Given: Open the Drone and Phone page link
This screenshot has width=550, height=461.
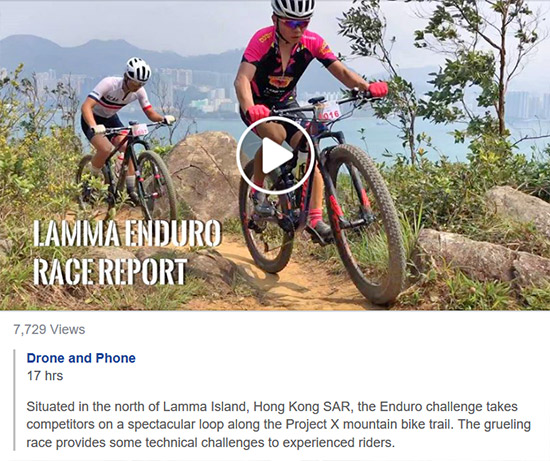Looking at the screenshot, I should pyautogui.click(x=81, y=358).
